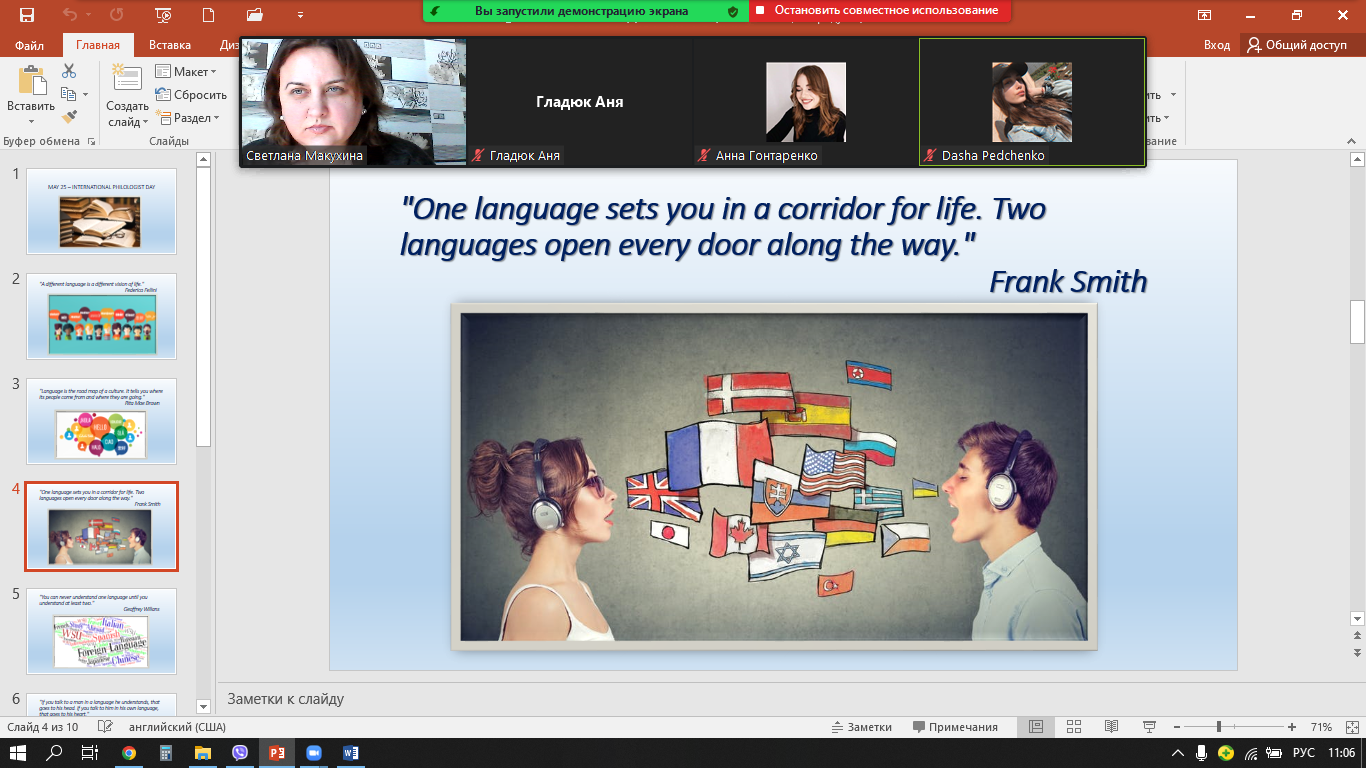The image size is (1366, 768).
Task: Open Reading view from status bar
Action: coord(1111,727)
